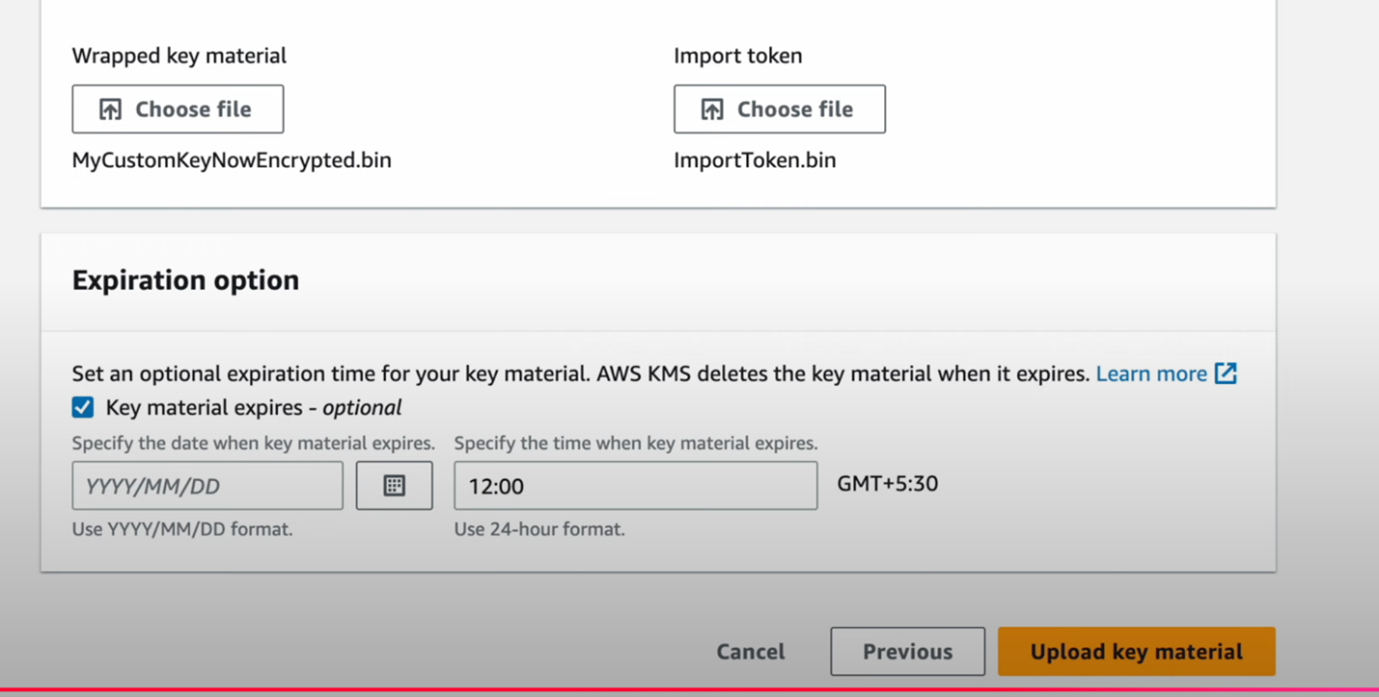Click upload icon in Import token button

tap(712, 109)
